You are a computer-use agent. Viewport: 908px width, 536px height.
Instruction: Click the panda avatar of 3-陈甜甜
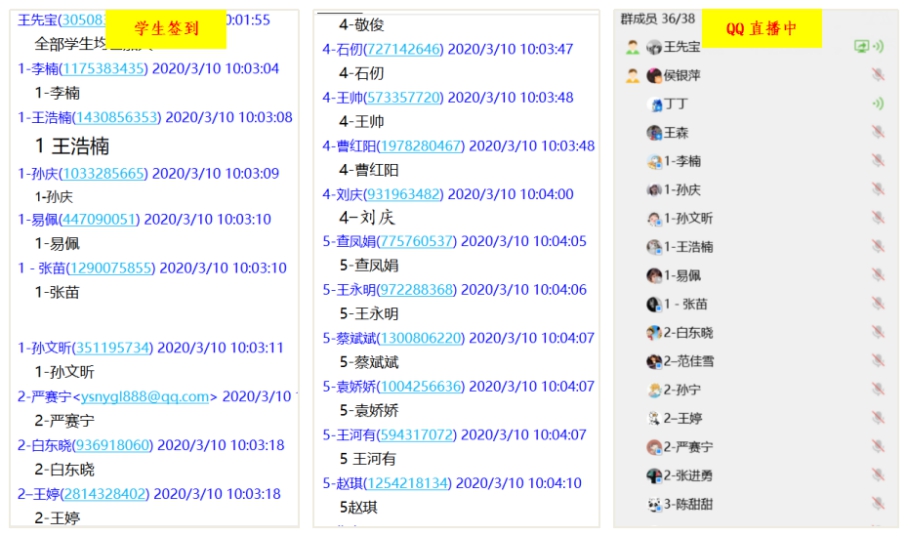coord(654,505)
